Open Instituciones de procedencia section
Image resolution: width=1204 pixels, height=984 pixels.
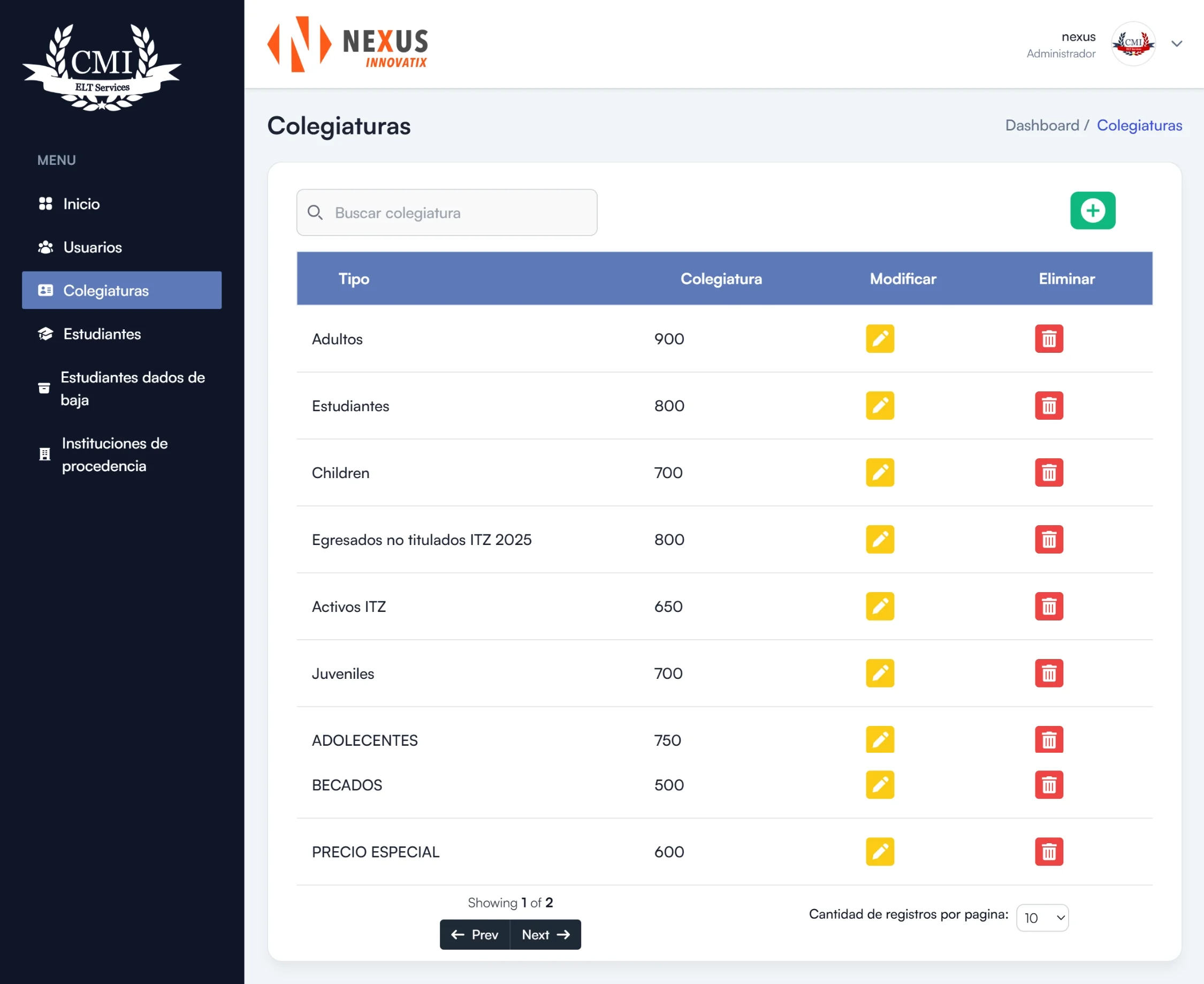[x=115, y=454]
